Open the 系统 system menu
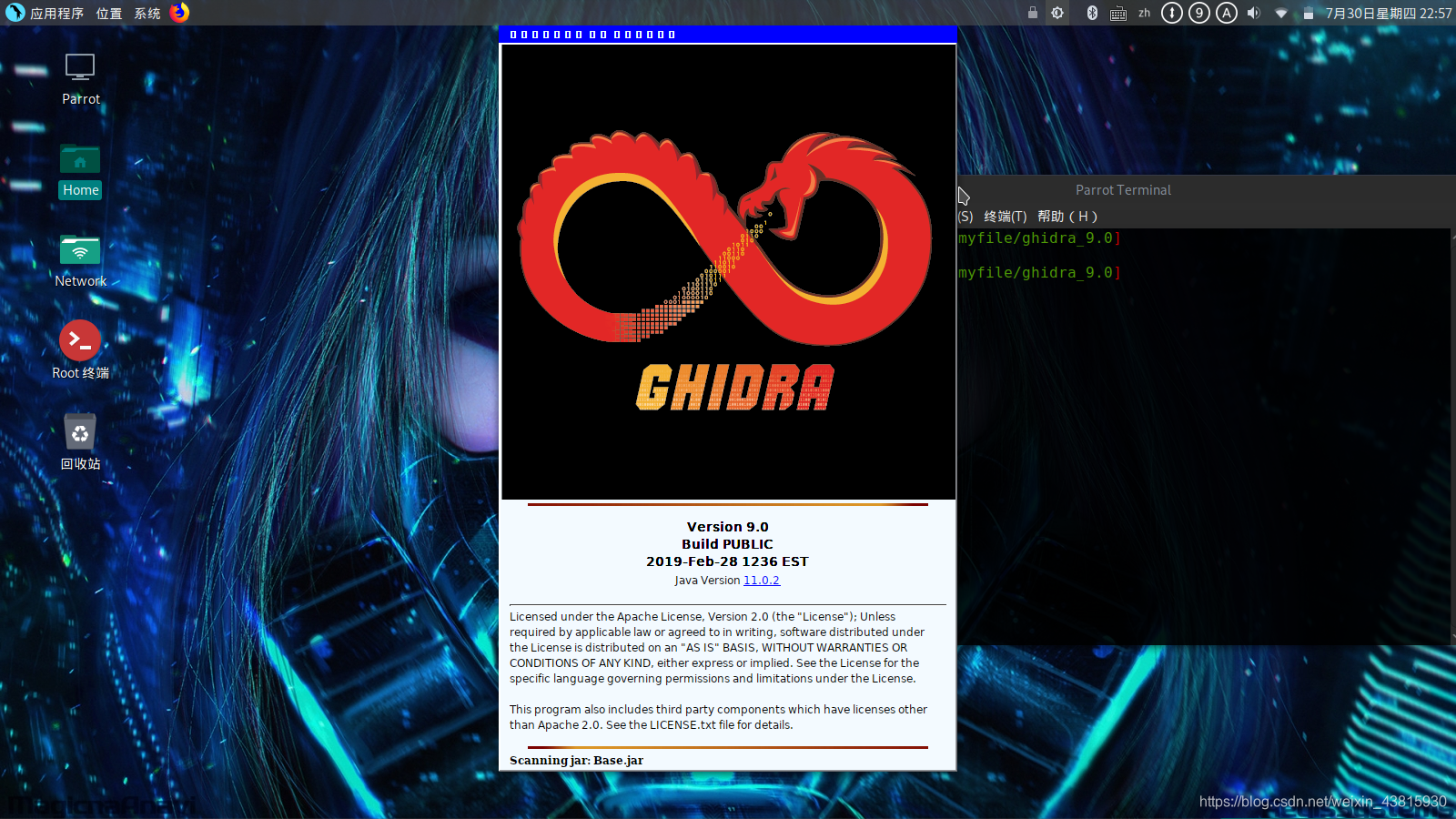The width and height of the screenshot is (1456, 819). [147, 13]
